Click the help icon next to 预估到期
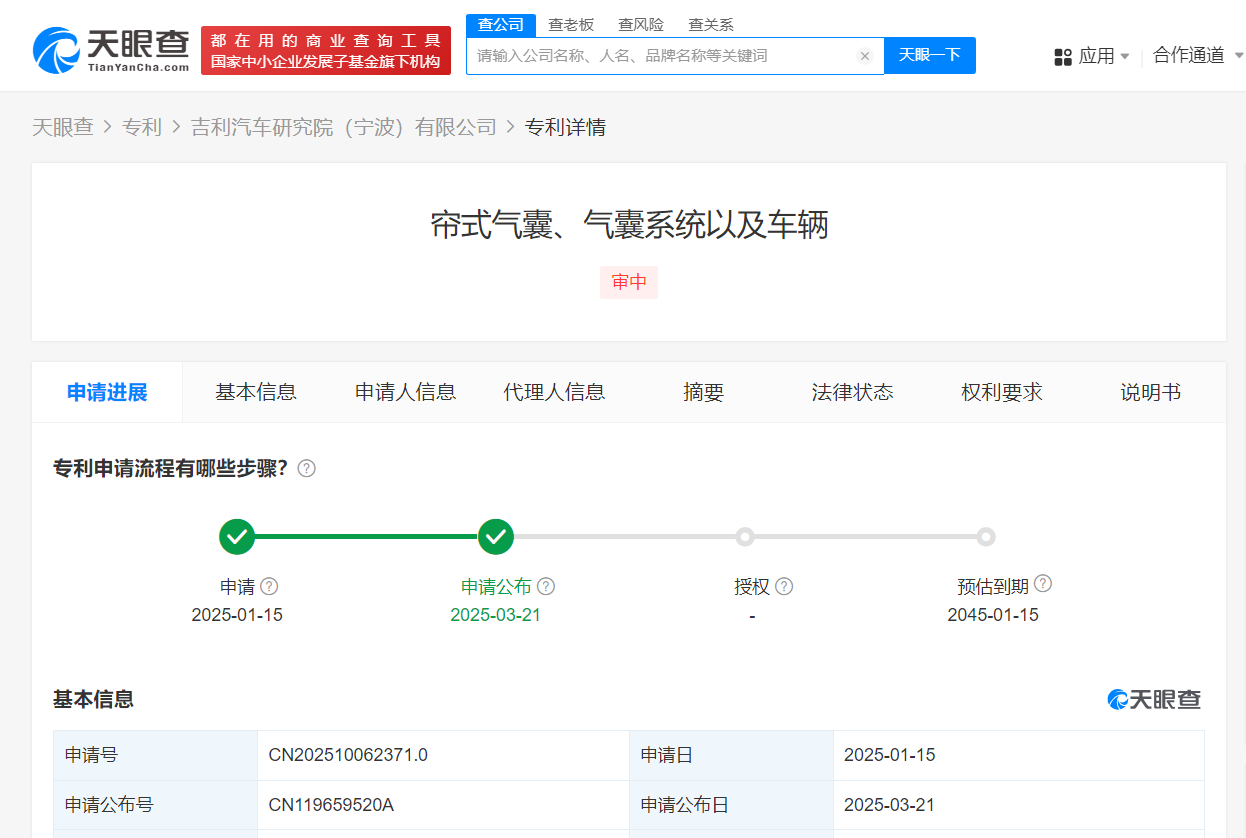Viewport: 1246px width, 838px height. coord(1043,584)
